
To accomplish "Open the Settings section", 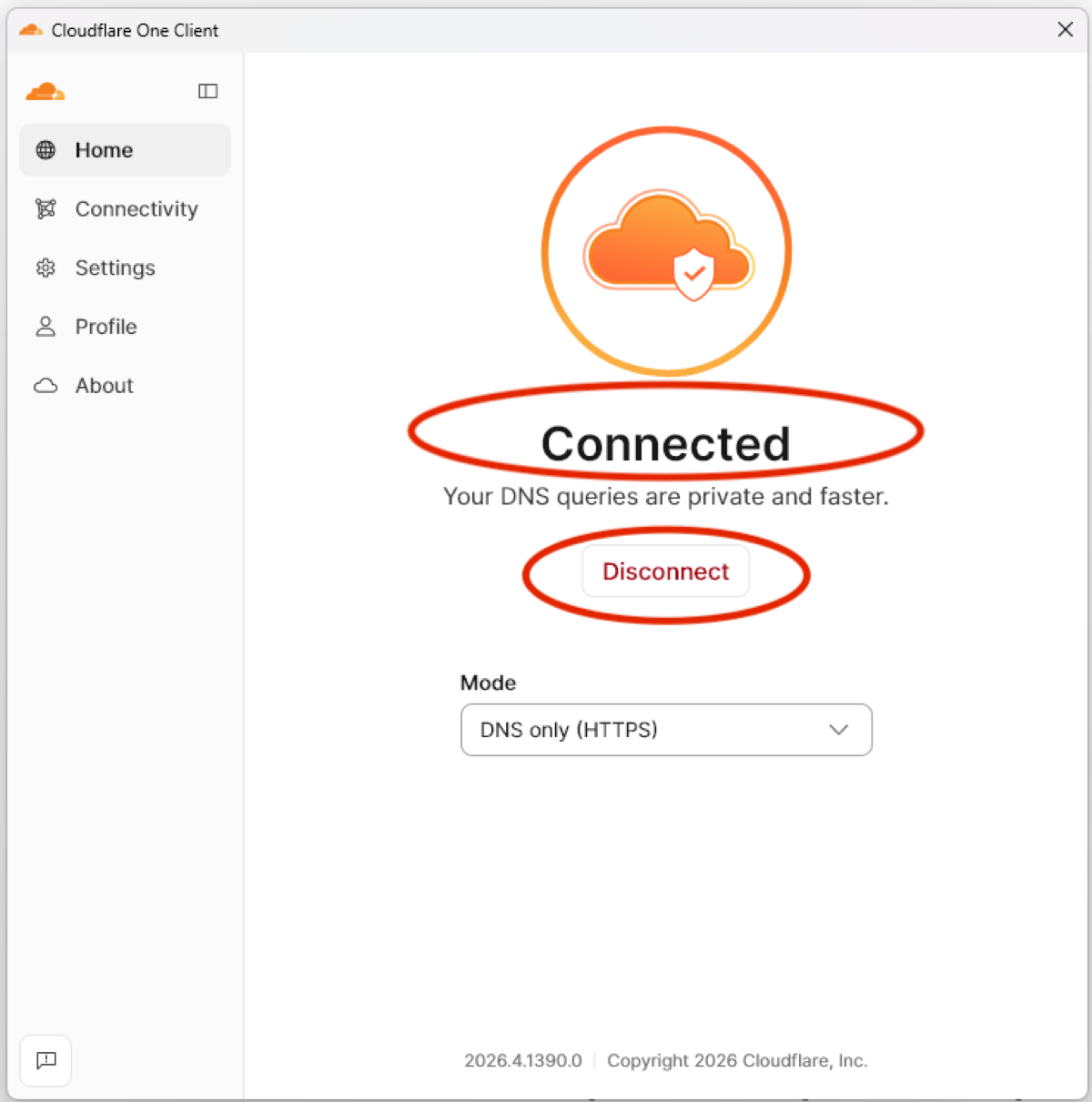I will [125, 268].
